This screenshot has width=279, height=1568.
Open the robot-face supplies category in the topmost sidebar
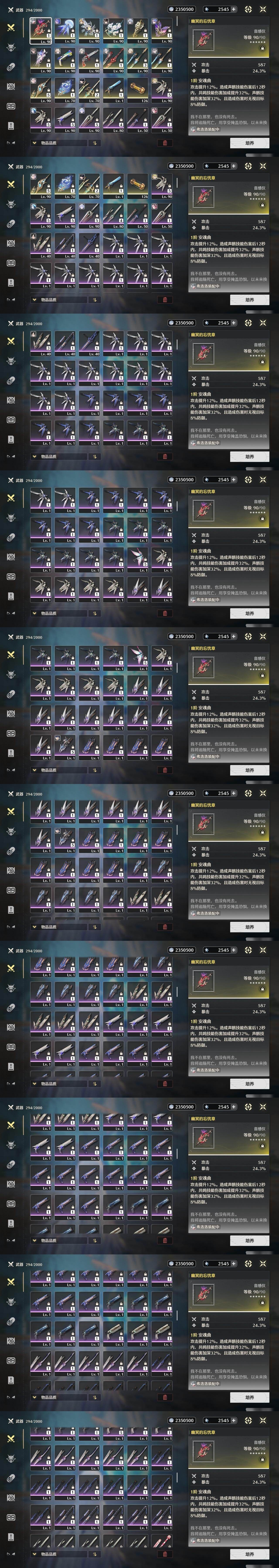point(11,106)
